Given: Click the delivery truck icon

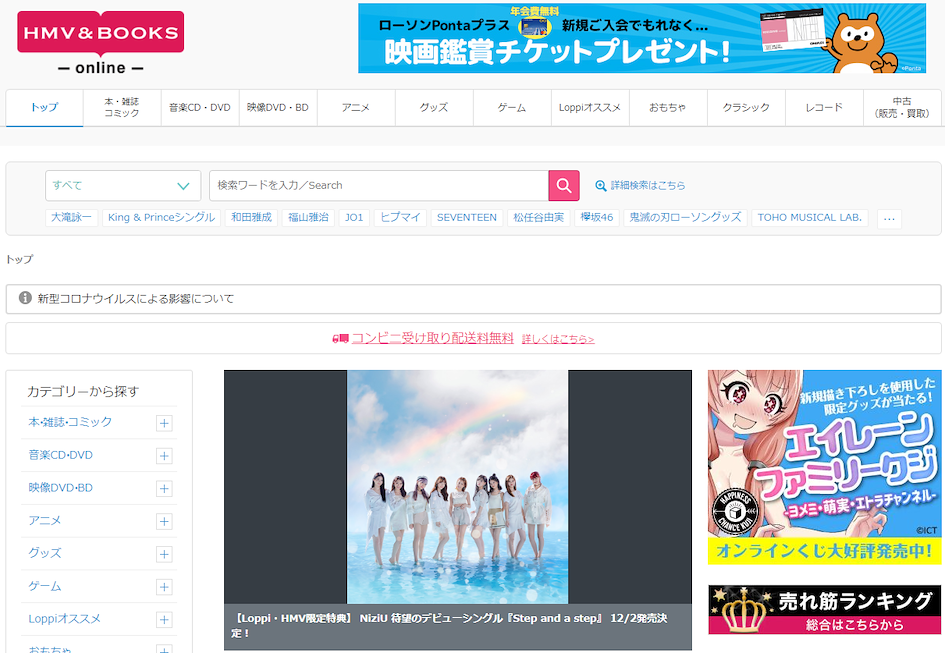Looking at the screenshot, I should (x=340, y=338).
